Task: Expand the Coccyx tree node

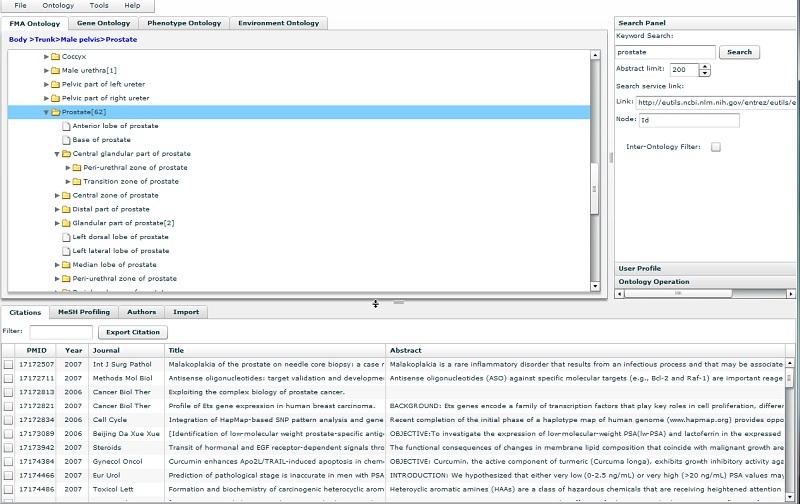Action: pyautogui.click(x=46, y=57)
